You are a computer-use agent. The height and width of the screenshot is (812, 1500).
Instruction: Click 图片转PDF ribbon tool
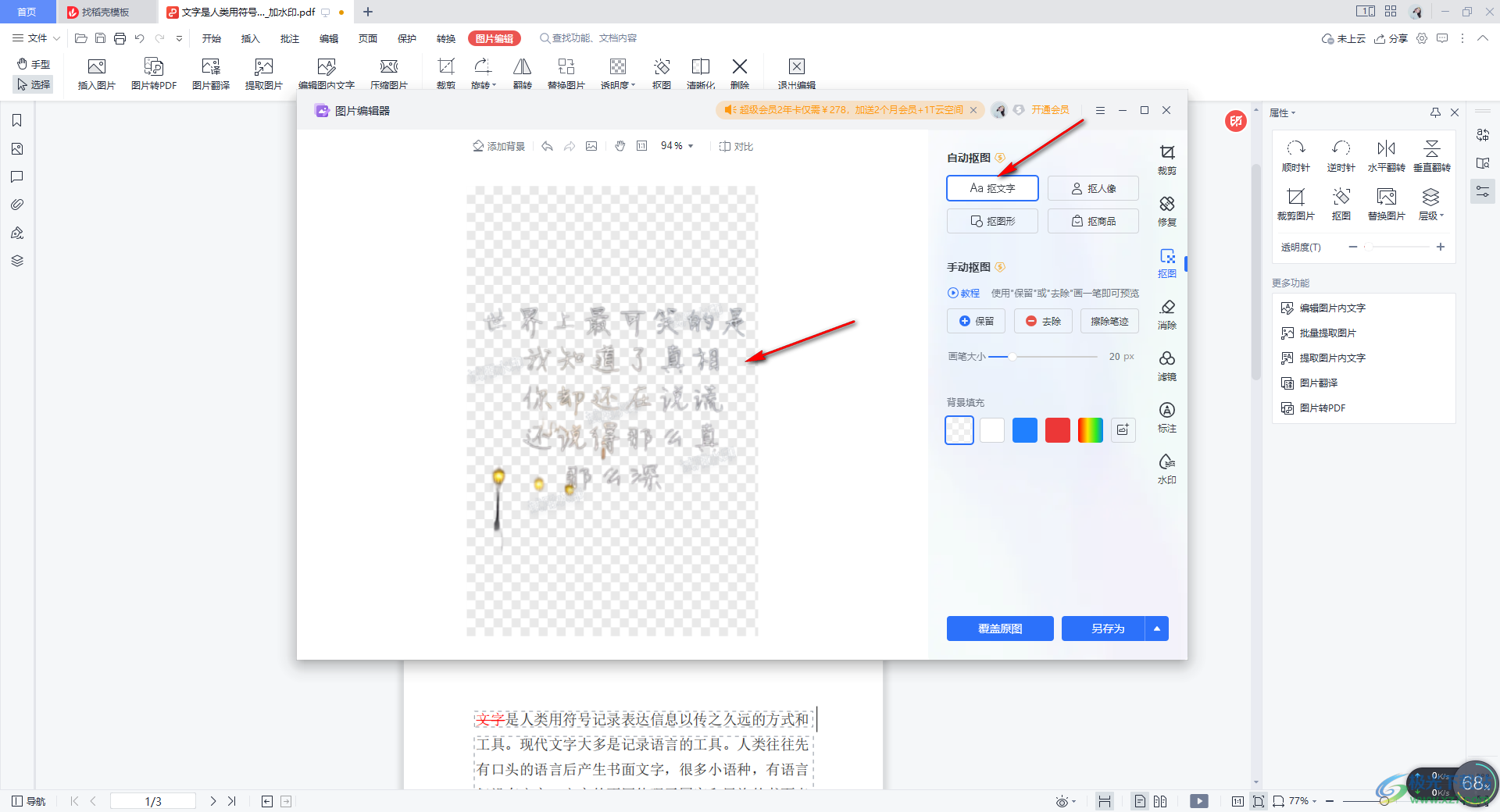click(x=154, y=73)
